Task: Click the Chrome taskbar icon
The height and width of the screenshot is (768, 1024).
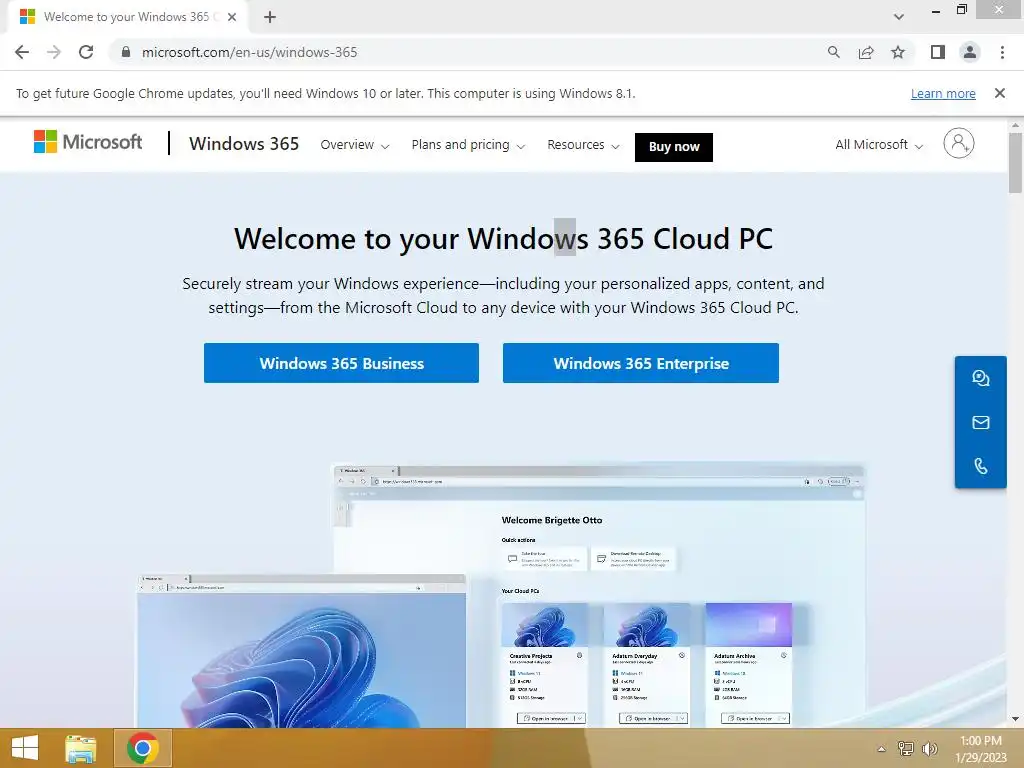Action: tap(143, 748)
